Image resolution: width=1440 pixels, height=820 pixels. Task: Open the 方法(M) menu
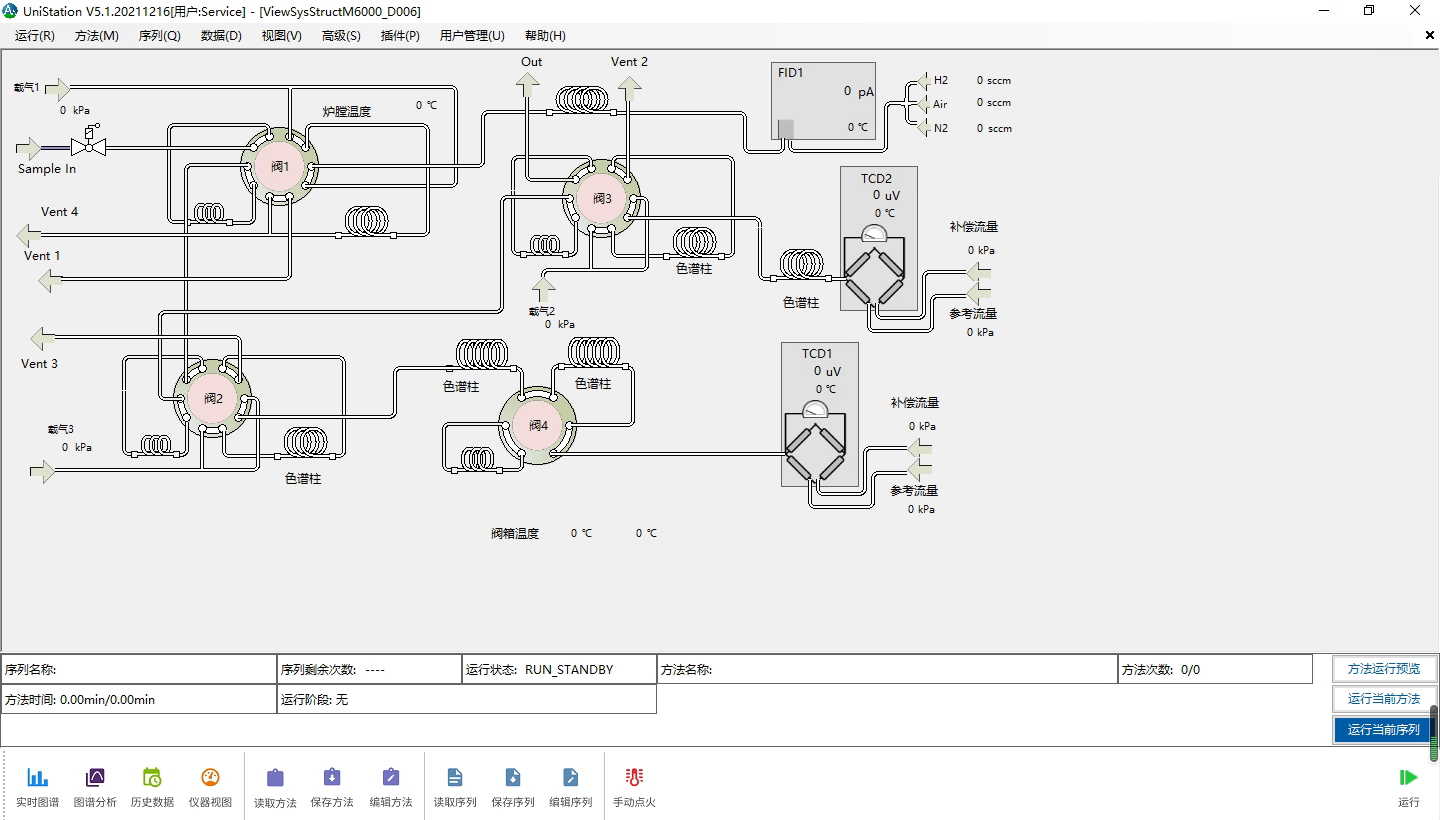coord(97,35)
